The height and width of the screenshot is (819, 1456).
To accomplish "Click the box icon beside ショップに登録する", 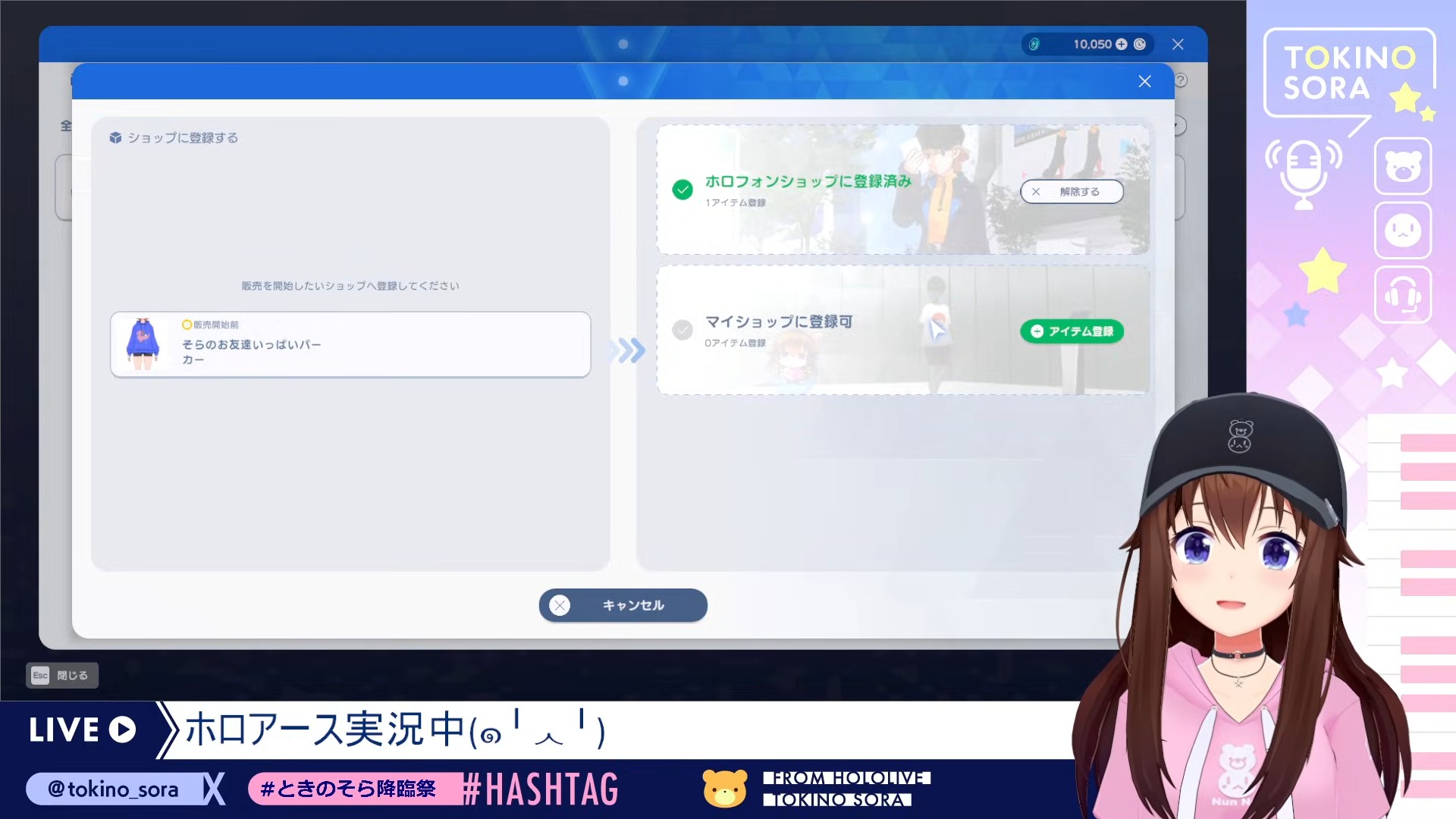I will (x=115, y=138).
